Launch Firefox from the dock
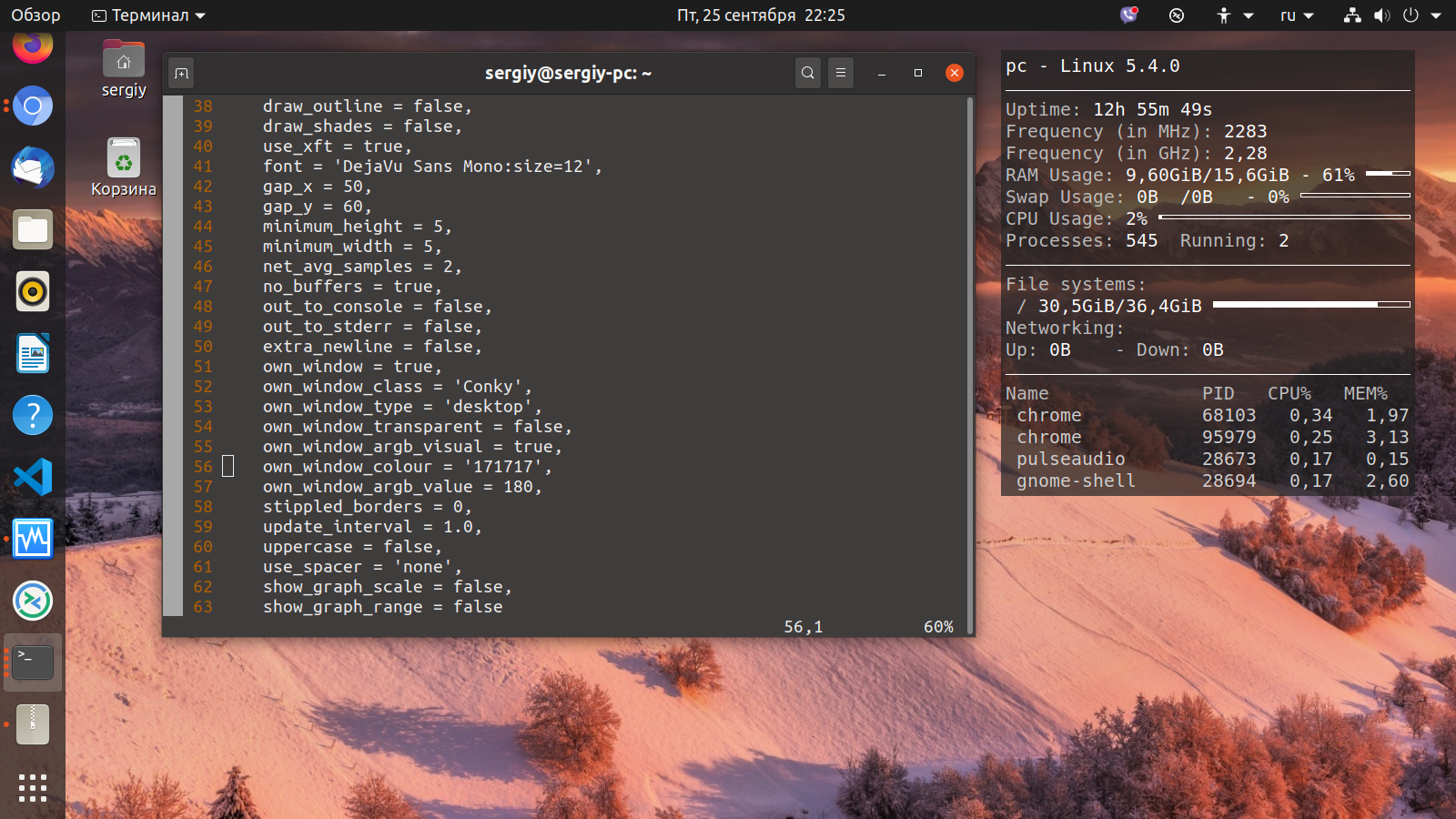The width and height of the screenshot is (1456, 819). pyautogui.click(x=33, y=45)
